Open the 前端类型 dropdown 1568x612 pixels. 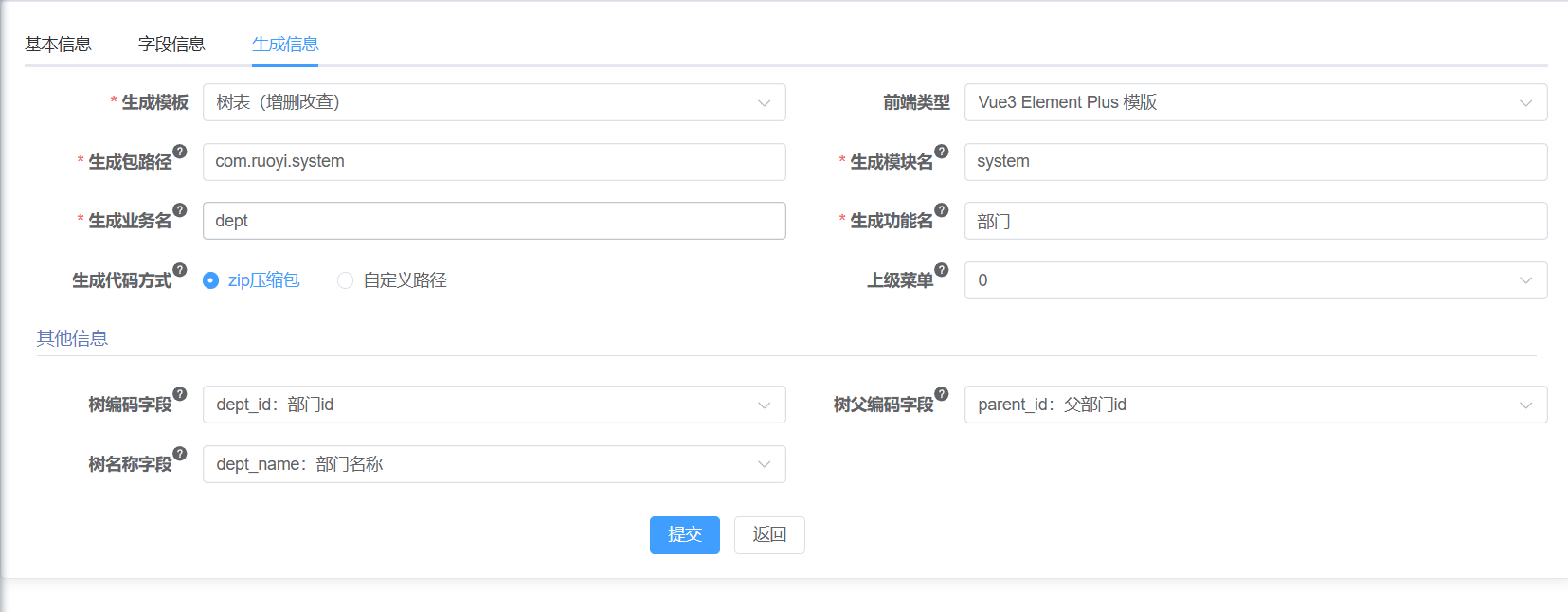click(1256, 102)
